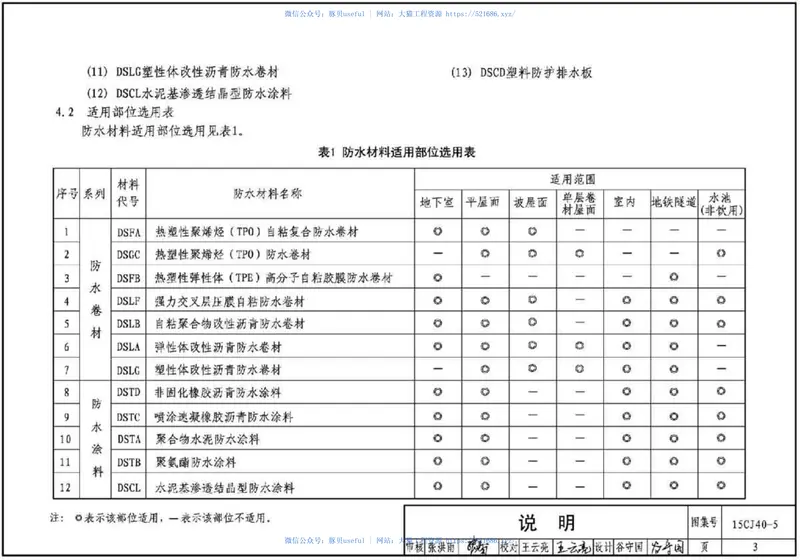
Task: Click the DSFA code cell
Action: [129, 233]
